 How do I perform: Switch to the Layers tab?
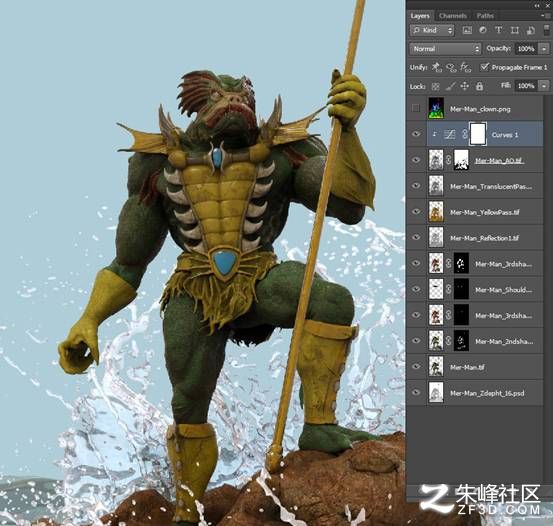pos(420,16)
